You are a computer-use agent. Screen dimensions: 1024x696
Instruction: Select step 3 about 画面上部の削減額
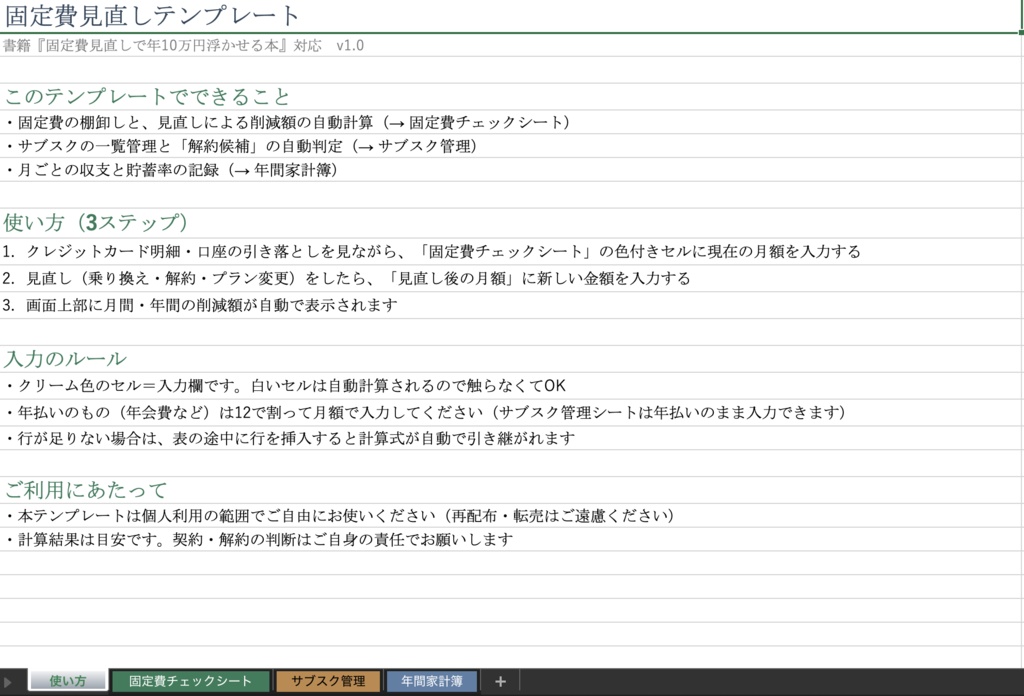tap(200, 306)
